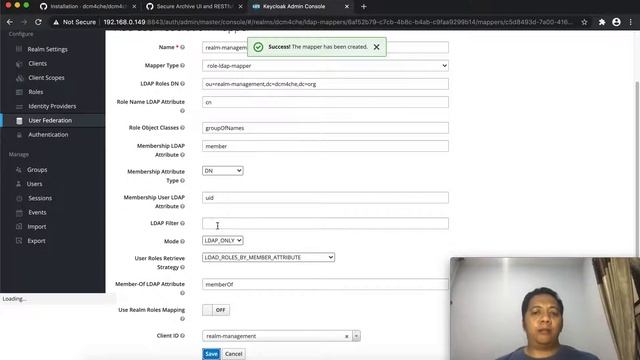Open the Roles sidebar item

coord(36,92)
